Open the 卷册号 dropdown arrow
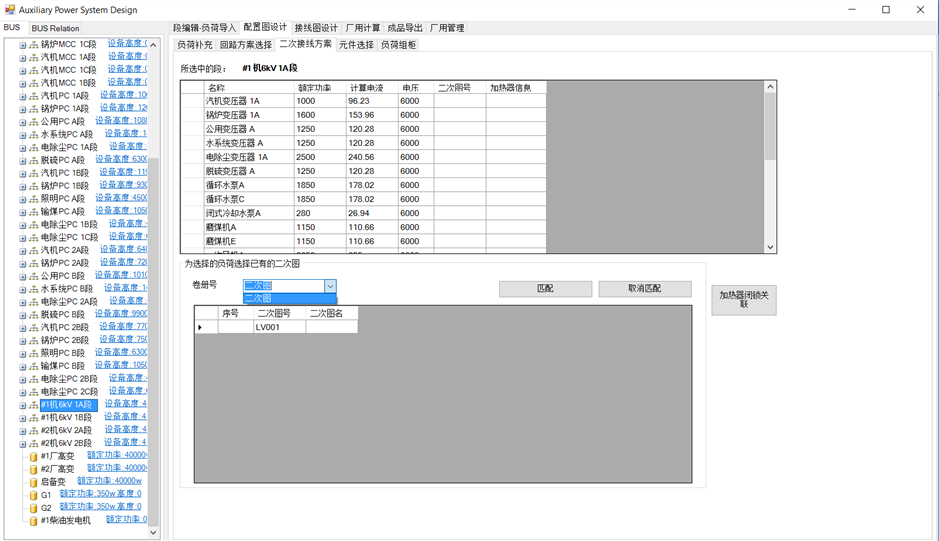The image size is (939, 541). 330,286
